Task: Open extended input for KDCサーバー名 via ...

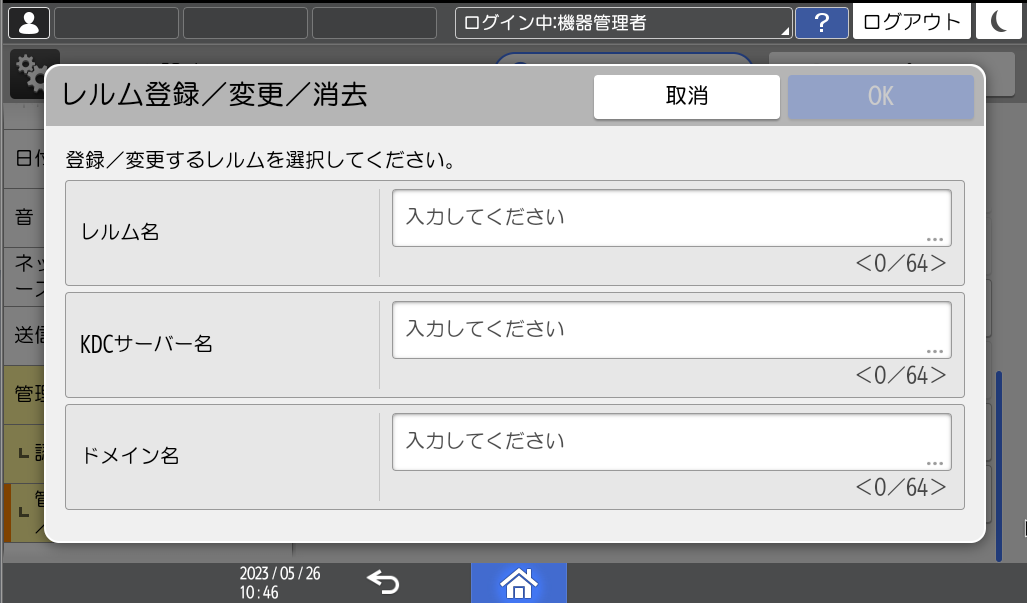Action: point(935,350)
